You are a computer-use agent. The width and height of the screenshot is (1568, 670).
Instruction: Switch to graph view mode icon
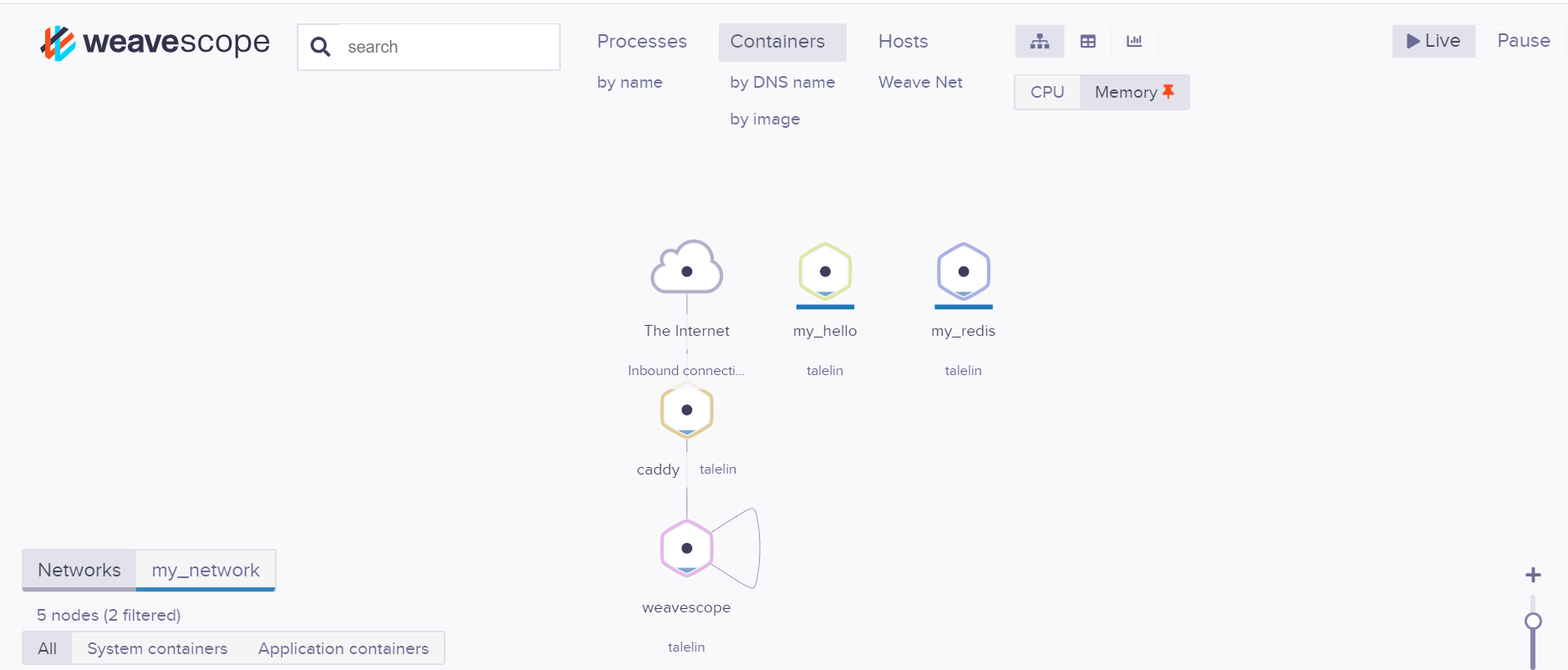[1040, 41]
